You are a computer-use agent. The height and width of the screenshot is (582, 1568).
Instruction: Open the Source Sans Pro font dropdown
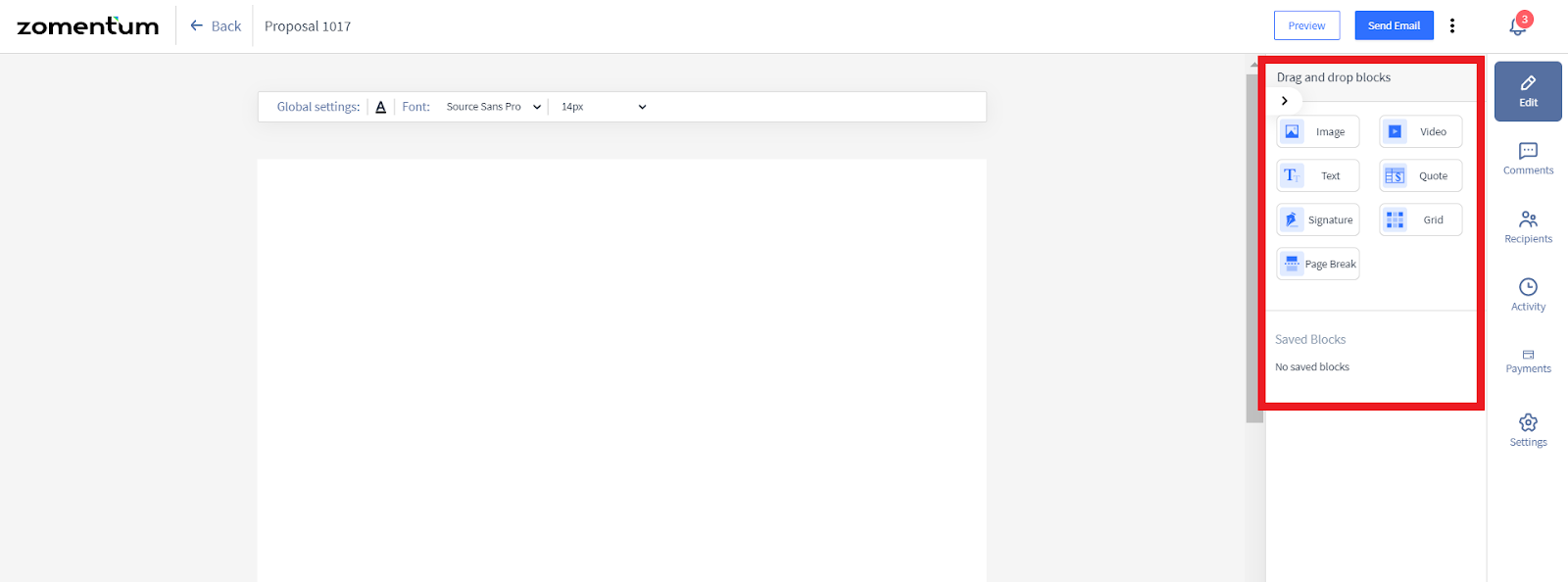(x=493, y=107)
